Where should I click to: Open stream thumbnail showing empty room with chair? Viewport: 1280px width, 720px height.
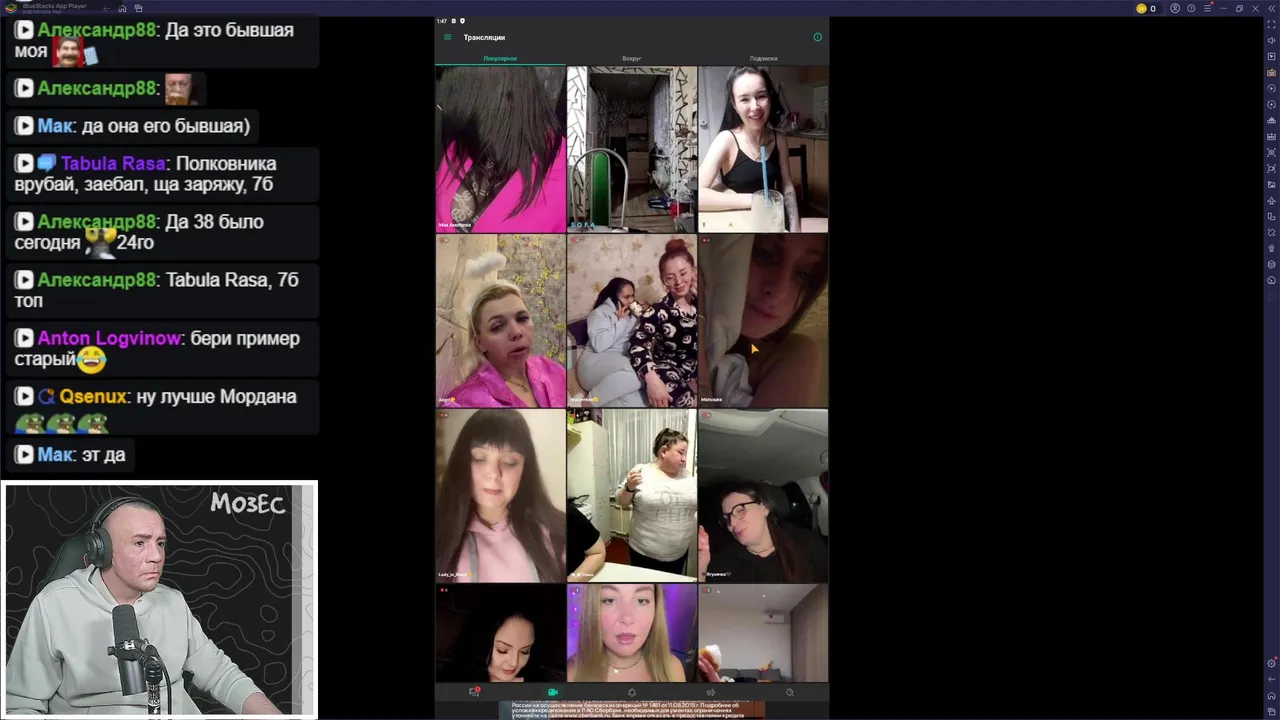[632, 149]
